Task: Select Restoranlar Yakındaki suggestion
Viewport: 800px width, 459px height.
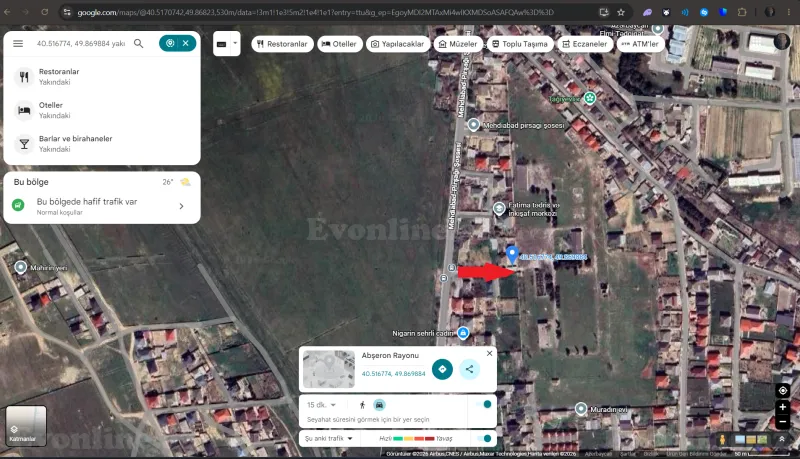Action: (102, 76)
